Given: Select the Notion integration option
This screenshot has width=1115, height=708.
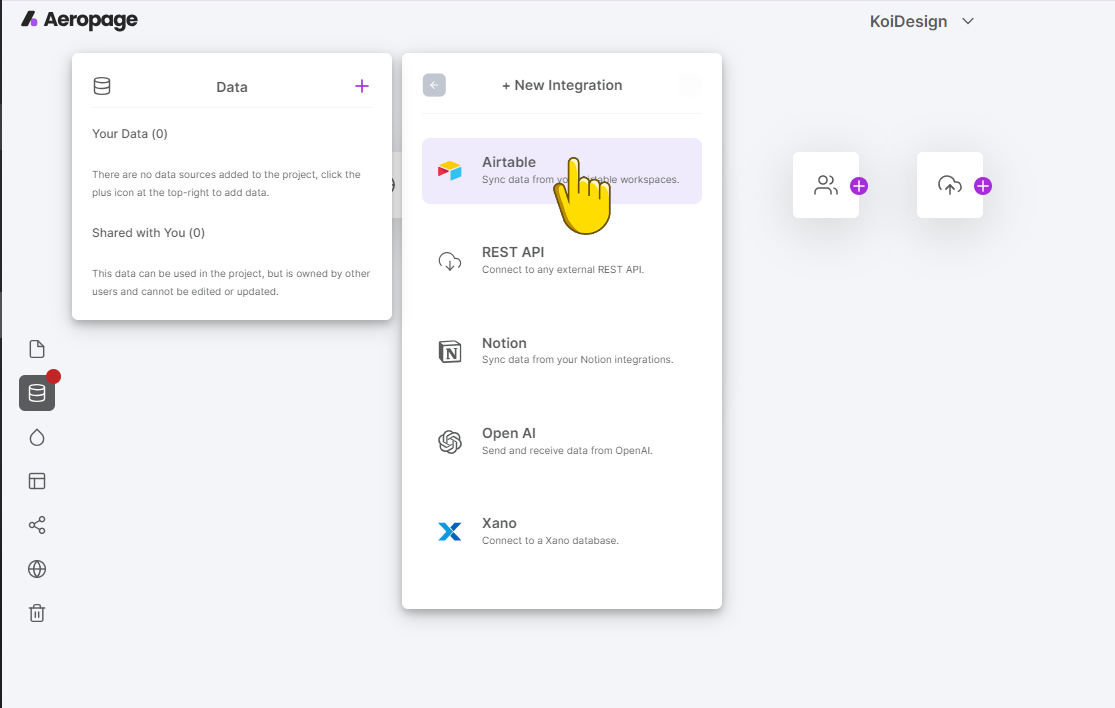Looking at the screenshot, I should pos(562,351).
